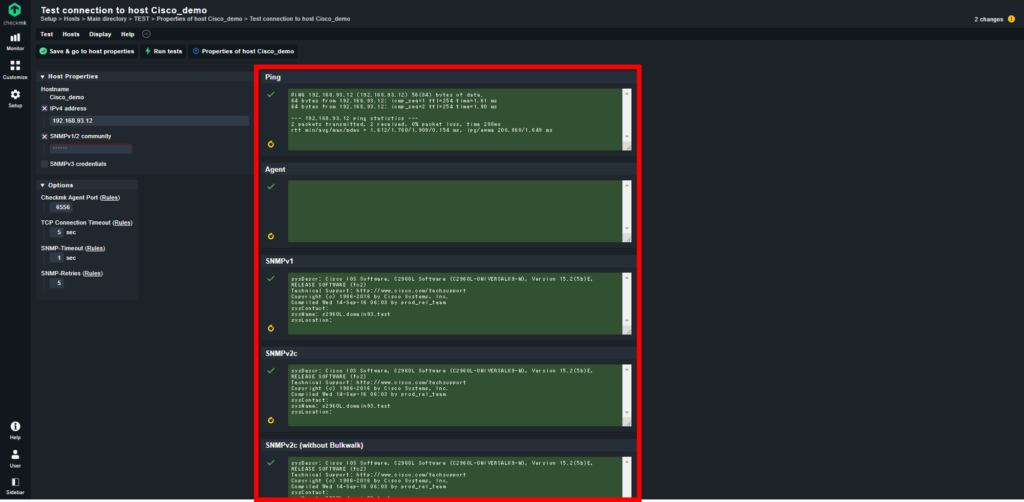The image size is (1024, 502).
Task: Open Rules link for Checkmk Agent Port
Action: click(x=110, y=198)
